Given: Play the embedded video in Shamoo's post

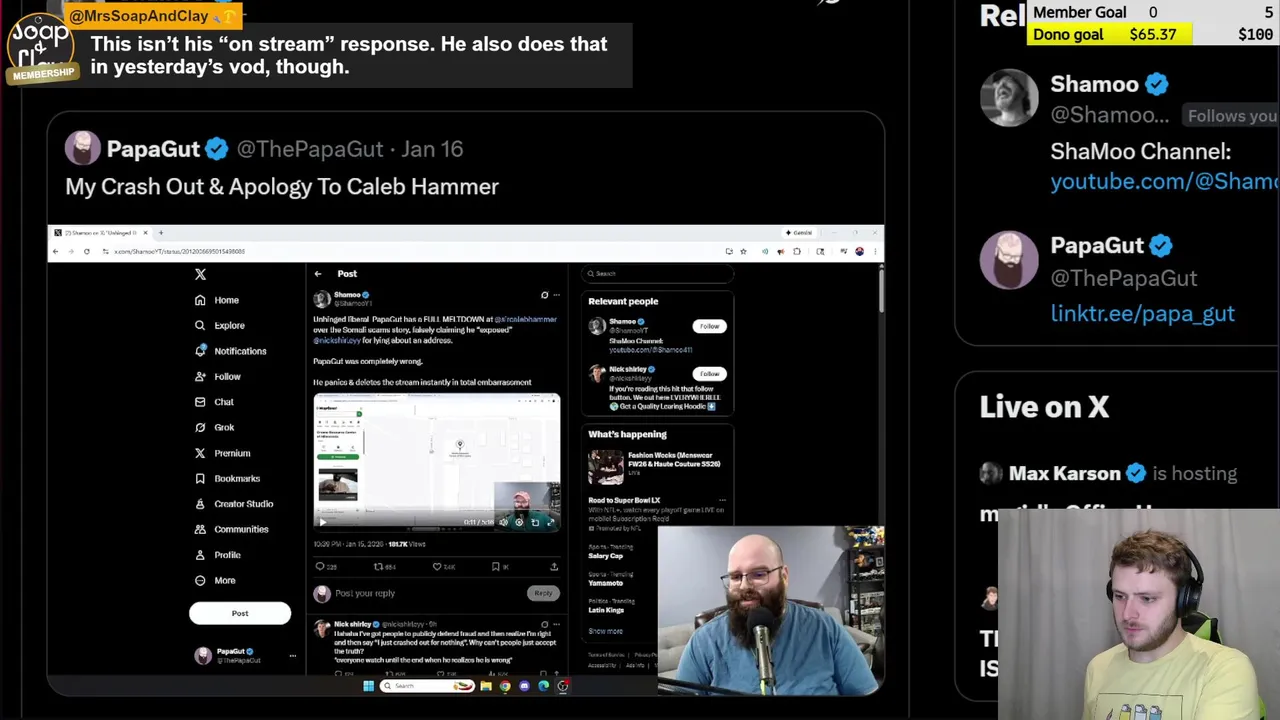Looking at the screenshot, I should pos(322,521).
